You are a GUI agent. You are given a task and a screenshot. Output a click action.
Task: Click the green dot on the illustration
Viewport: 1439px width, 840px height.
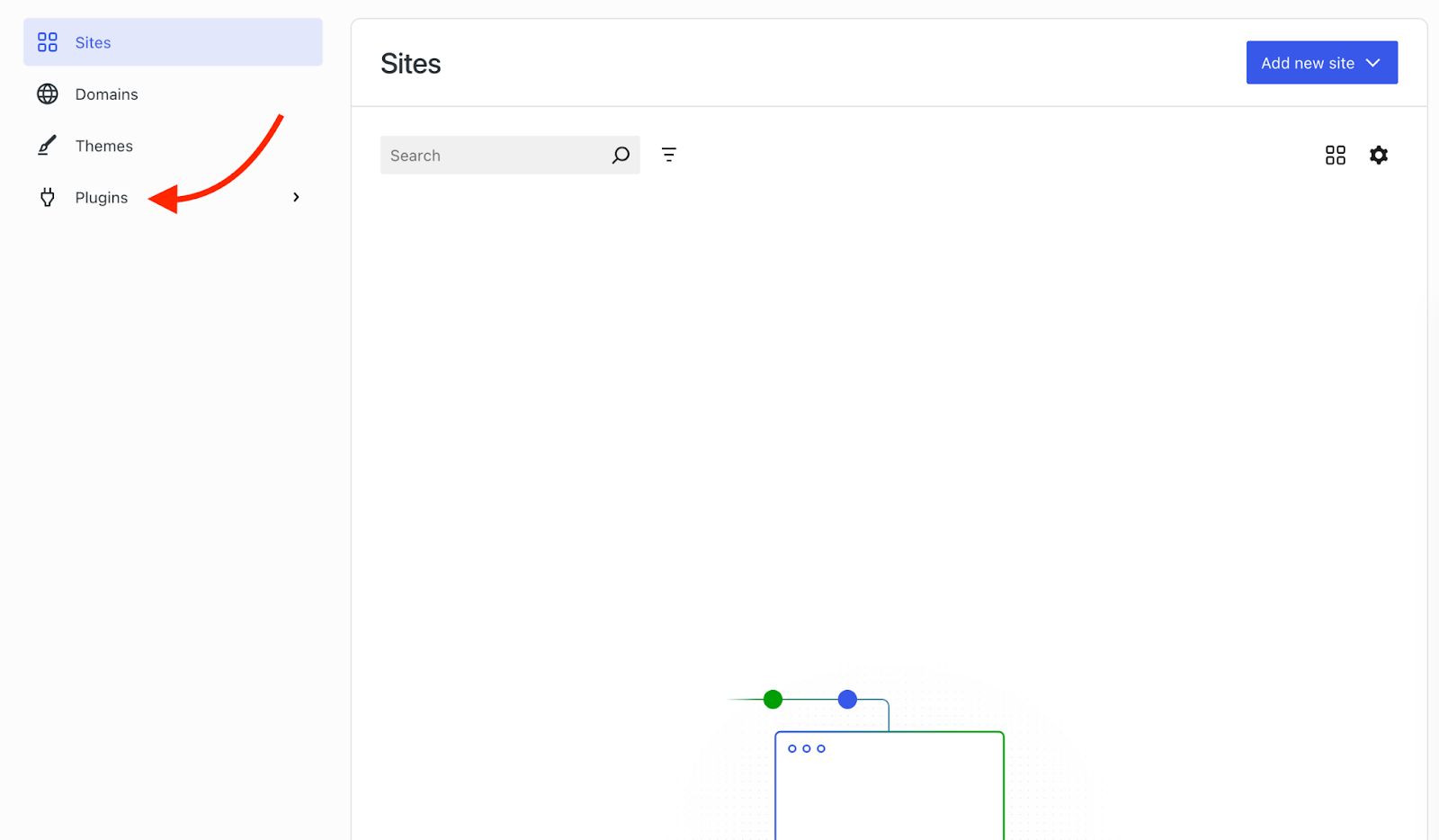[x=772, y=699]
